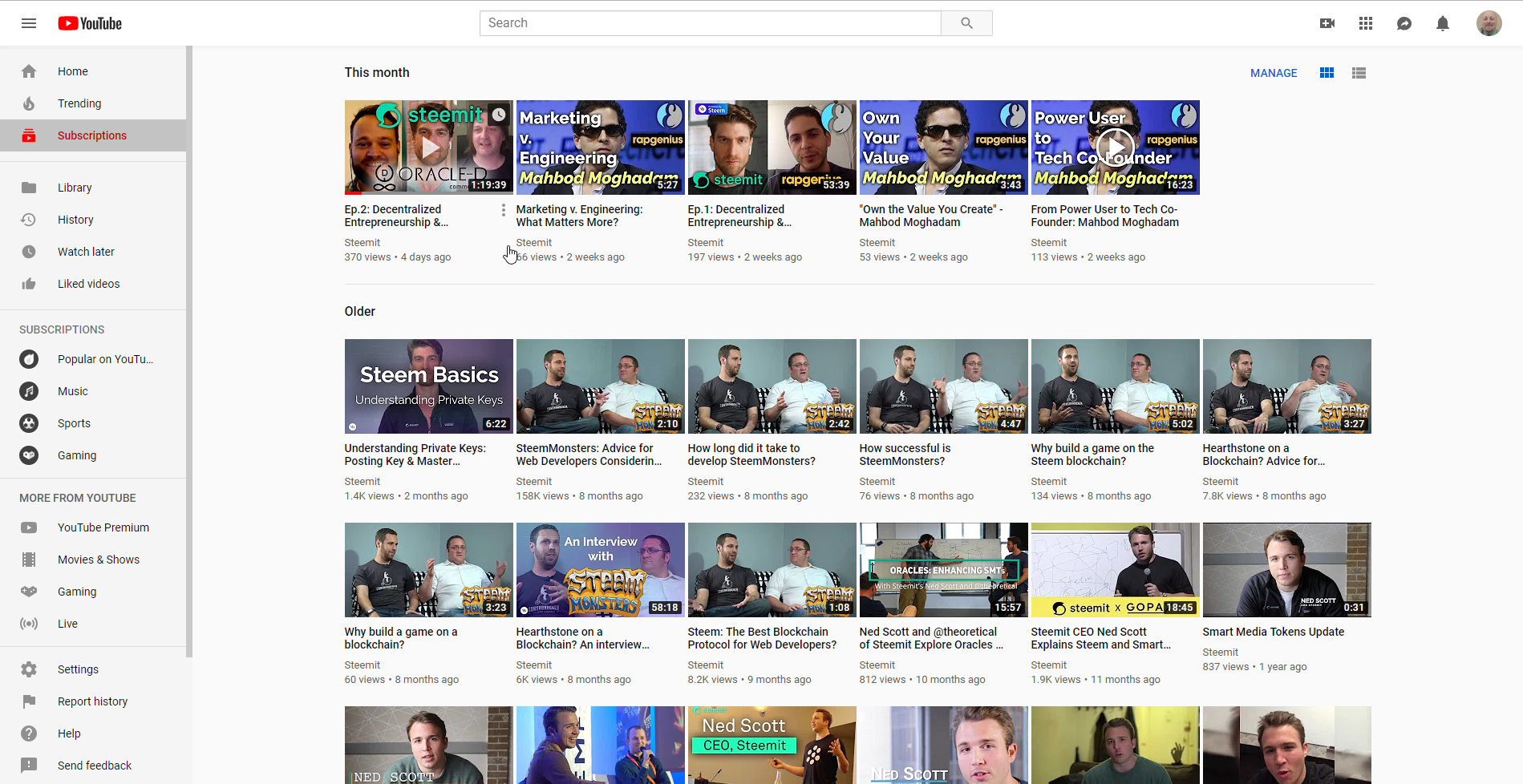Open the create video camera icon

(1327, 23)
